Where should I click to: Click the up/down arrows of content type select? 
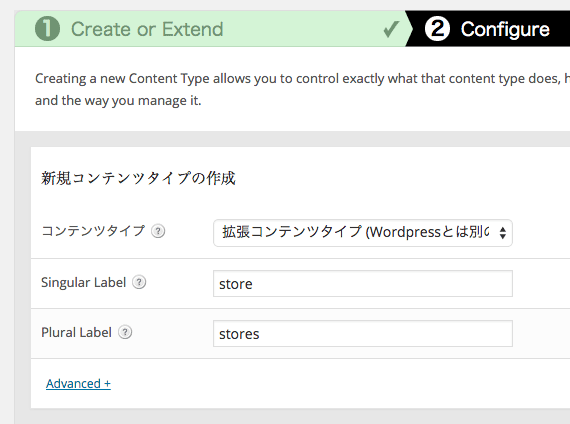(503, 233)
